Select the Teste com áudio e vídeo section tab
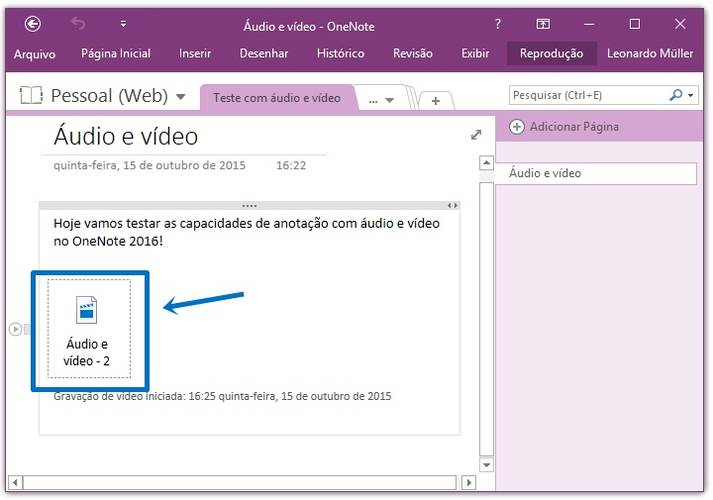713x500 pixels. click(x=276, y=98)
